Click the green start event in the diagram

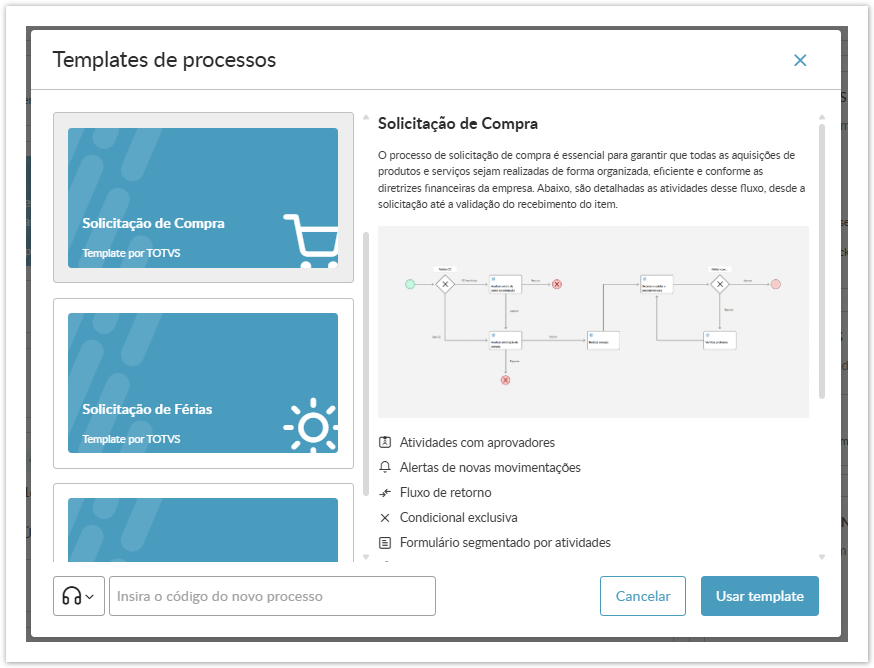click(x=410, y=284)
